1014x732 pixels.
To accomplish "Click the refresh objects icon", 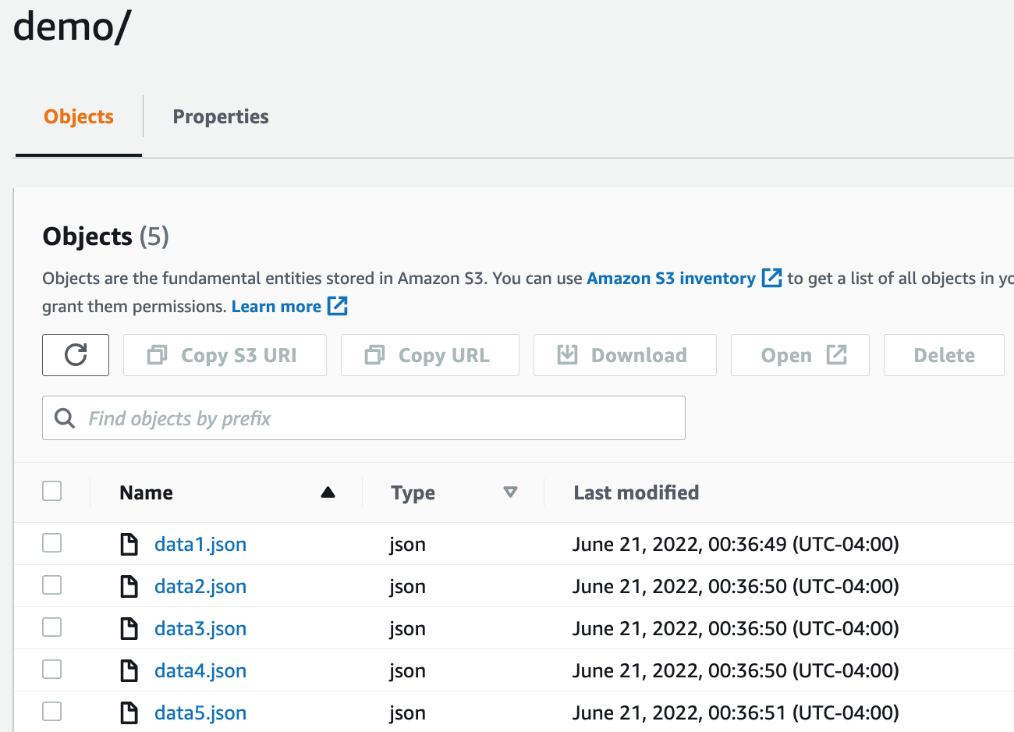I will [x=75, y=354].
